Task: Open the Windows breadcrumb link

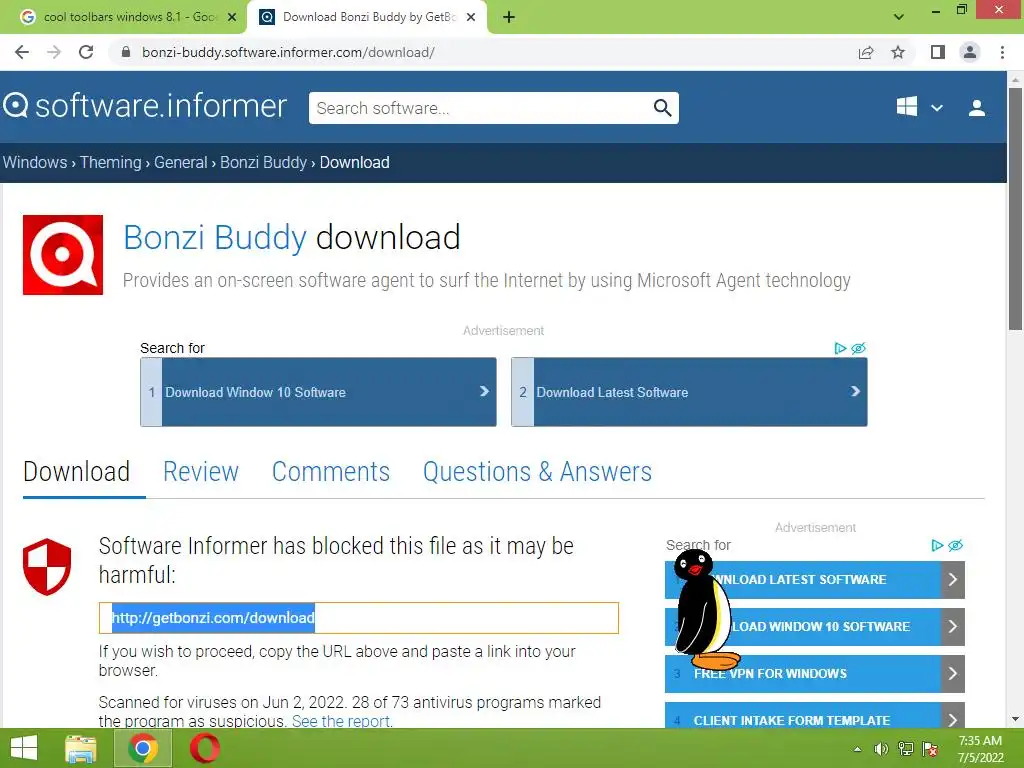Action: click(35, 162)
